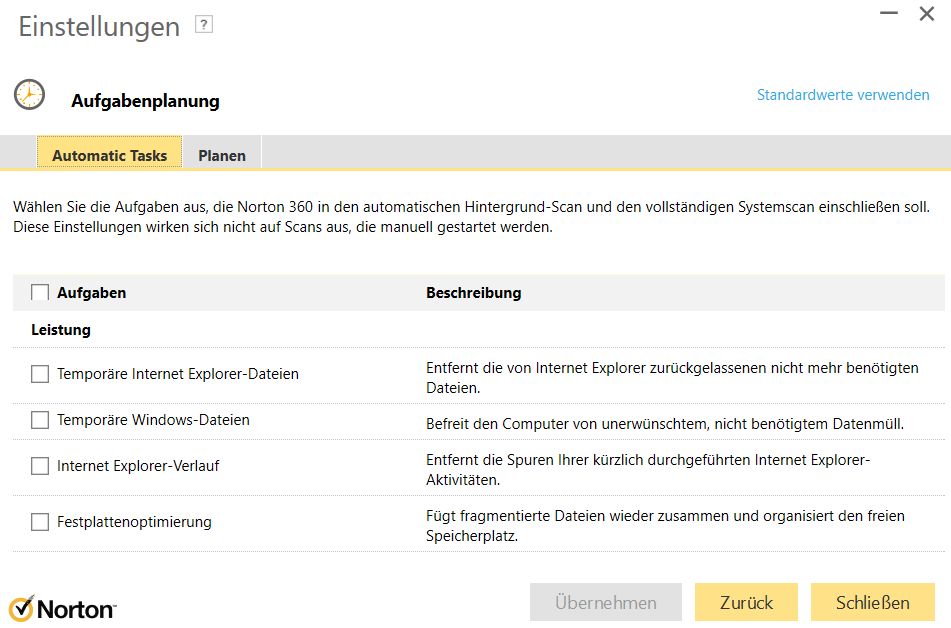This screenshot has width=951, height=628.
Task: Minimize the Einstellungen window
Action: point(888,14)
